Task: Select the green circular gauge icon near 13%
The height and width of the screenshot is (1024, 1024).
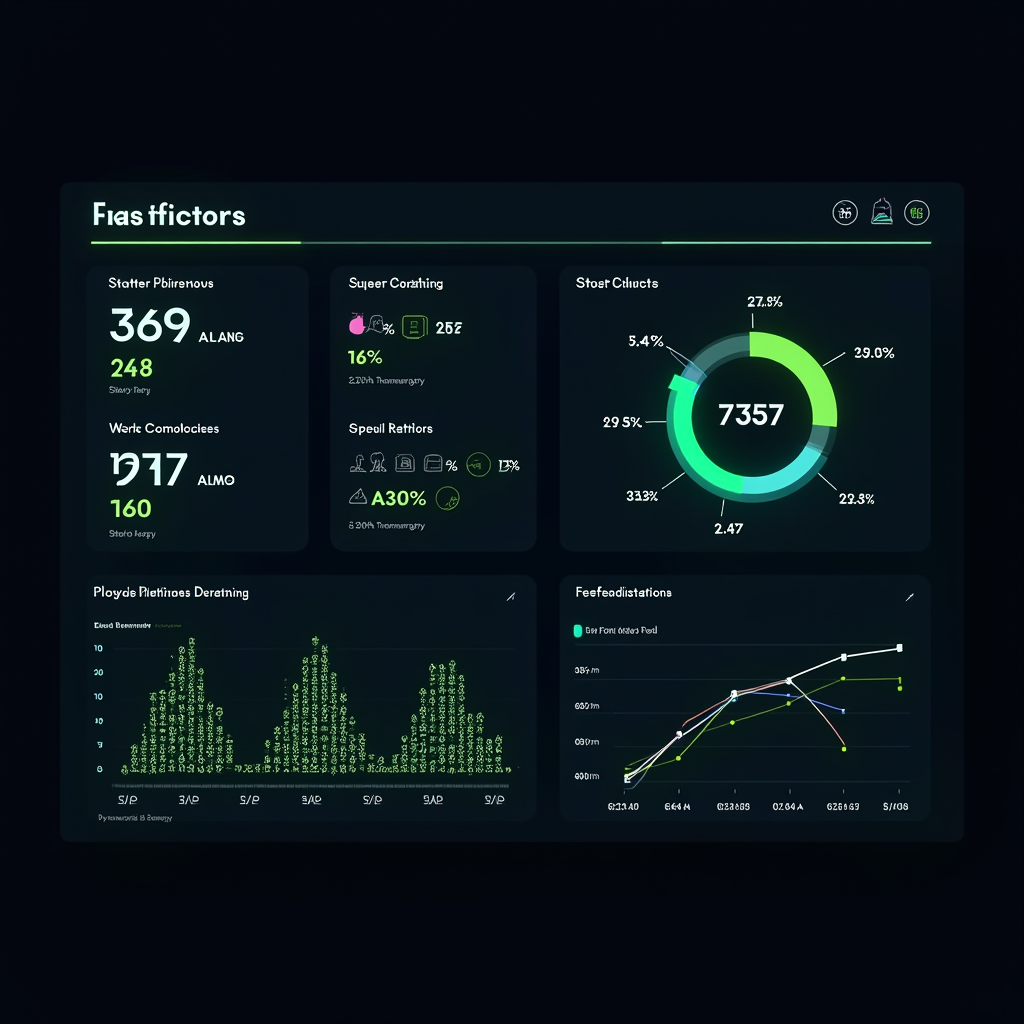Action: 477,463
